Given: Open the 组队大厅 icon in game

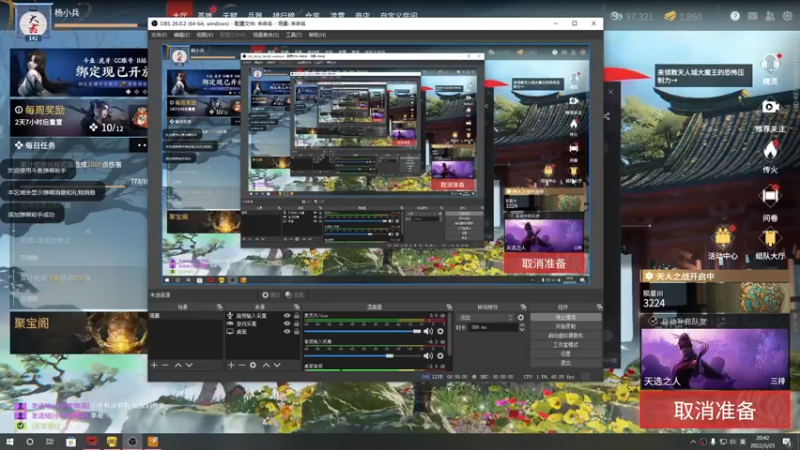Looking at the screenshot, I should pos(770,238).
